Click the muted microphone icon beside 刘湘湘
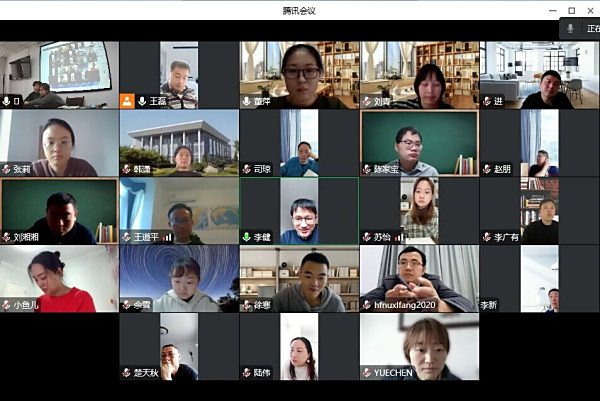 tap(6, 237)
